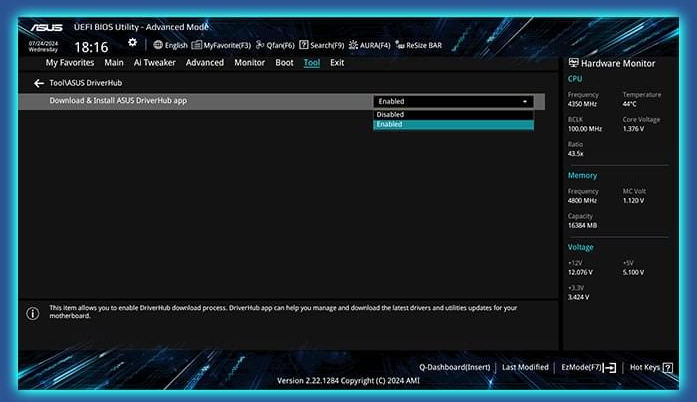The width and height of the screenshot is (697, 402).
Task: Select Download & Install ASUS DriverHub row
Action: coord(200,101)
